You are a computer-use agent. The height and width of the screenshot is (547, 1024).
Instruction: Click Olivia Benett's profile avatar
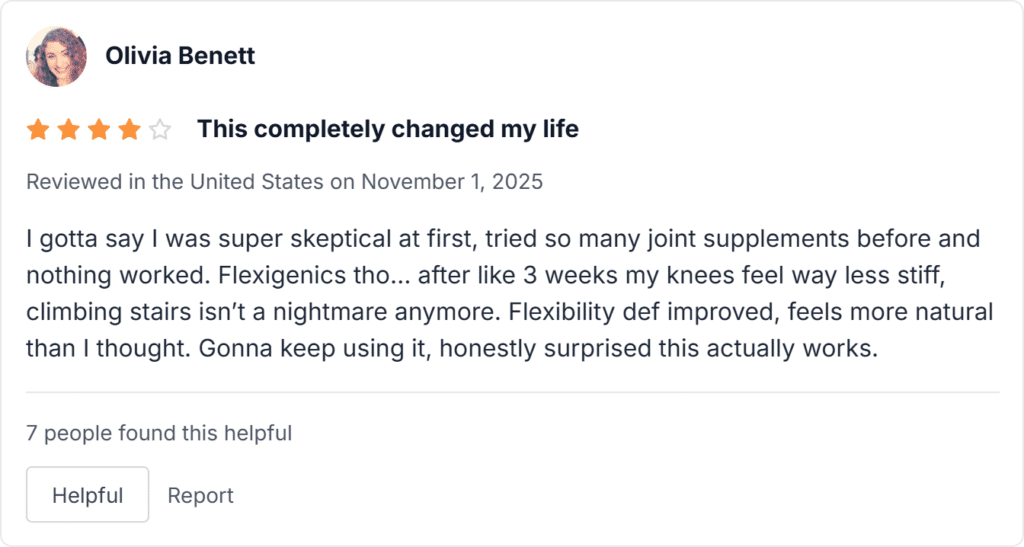pyautogui.click(x=56, y=56)
